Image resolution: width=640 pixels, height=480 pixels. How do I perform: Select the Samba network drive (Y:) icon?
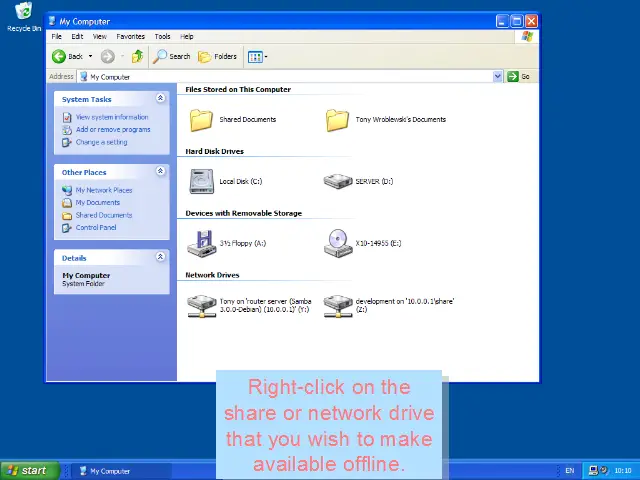pyautogui.click(x=202, y=305)
